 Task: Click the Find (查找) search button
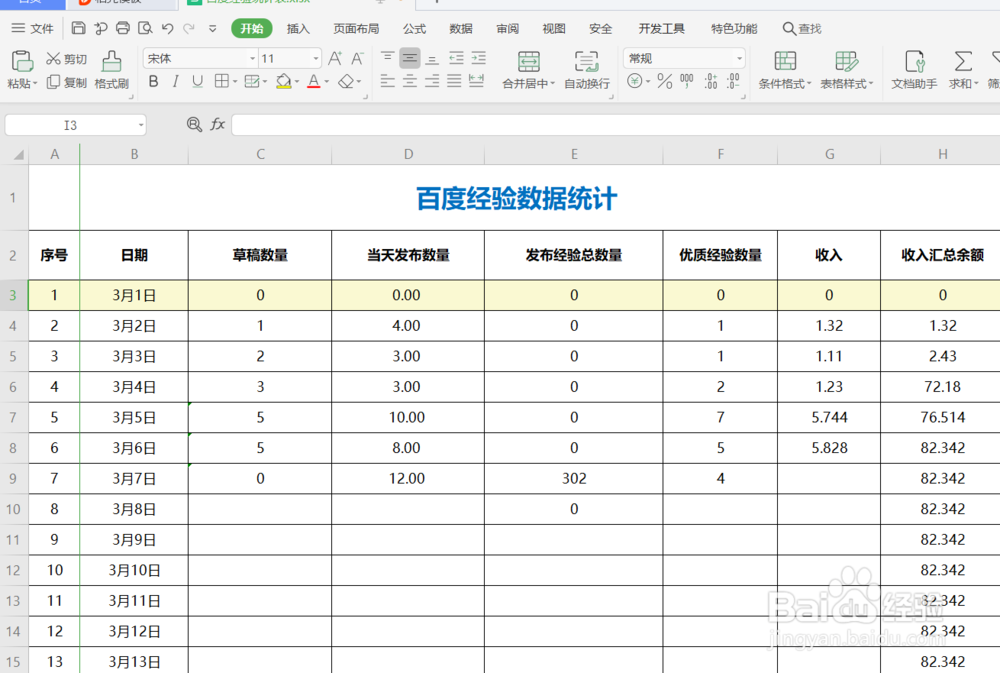[802, 29]
